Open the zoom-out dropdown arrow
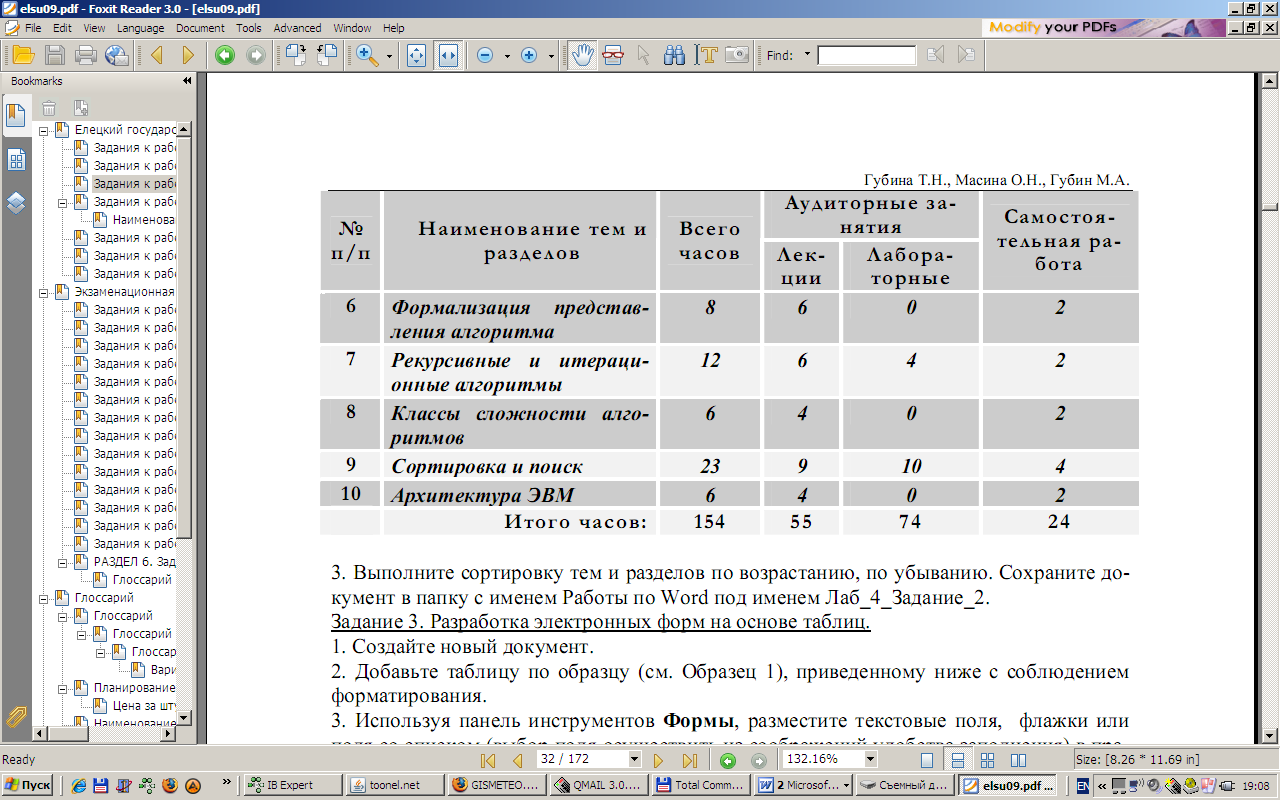This screenshot has width=1280, height=800. [x=507, y=56]
